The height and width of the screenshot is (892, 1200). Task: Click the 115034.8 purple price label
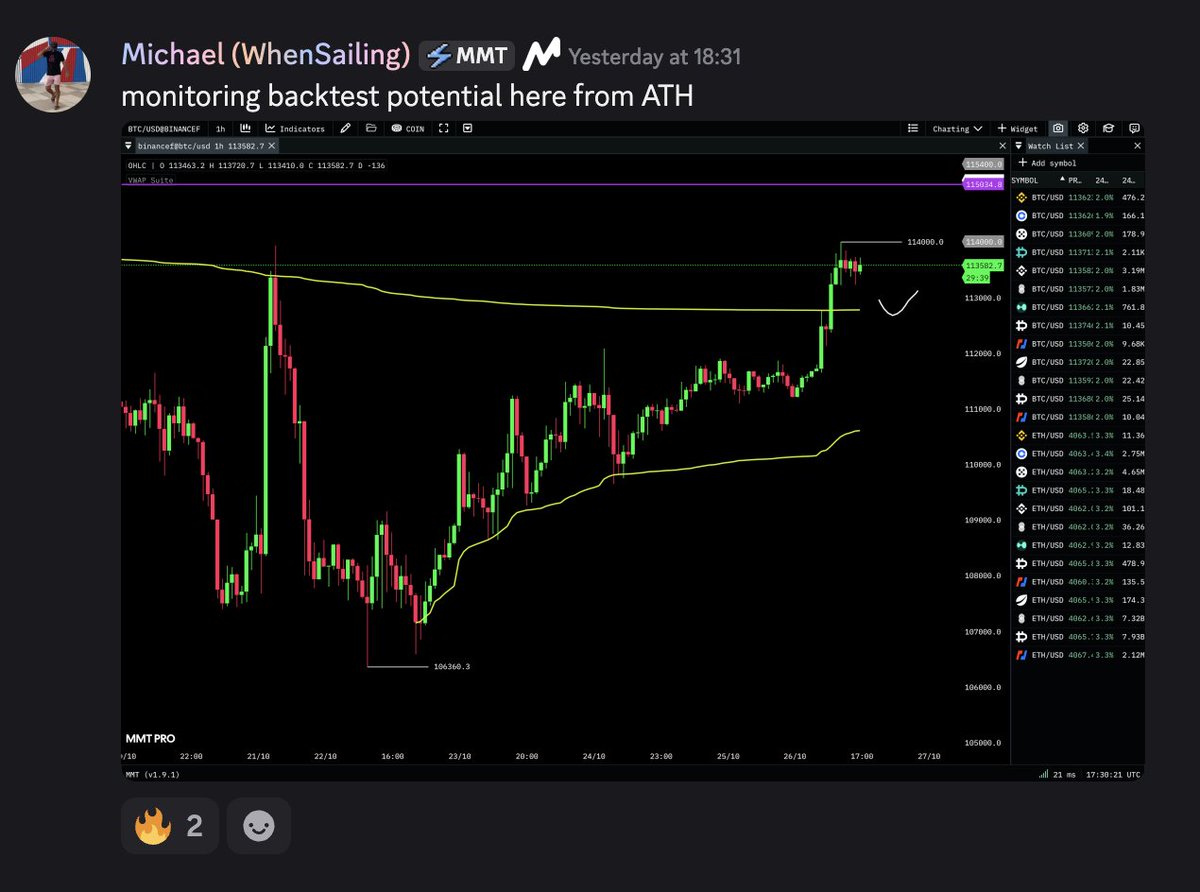(981, 184)
